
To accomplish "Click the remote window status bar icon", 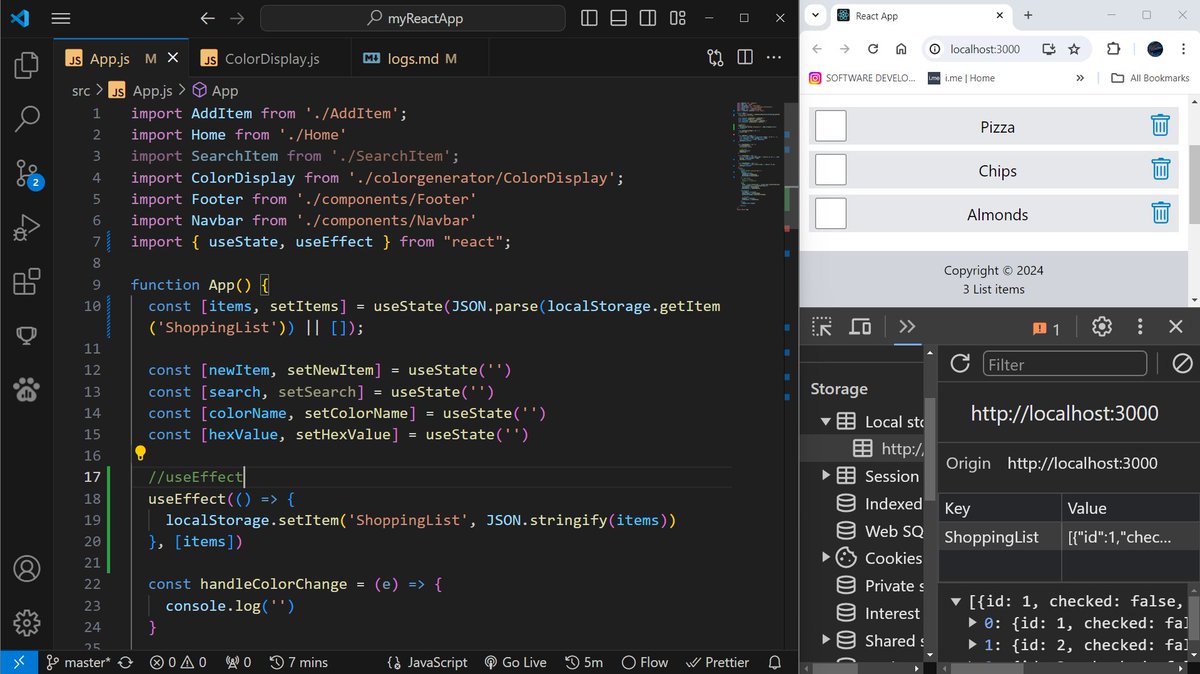I will [17, 662].
